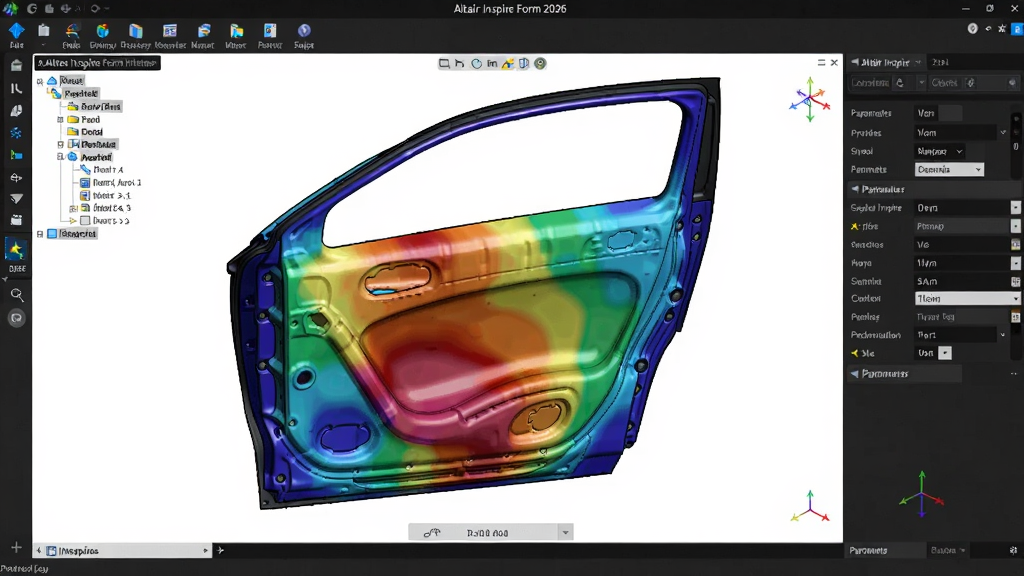The width and height of the screenshot is (1024, 576).
Task: Click the calendar button on the Pooling row
Action: [x=1016, y=317]
